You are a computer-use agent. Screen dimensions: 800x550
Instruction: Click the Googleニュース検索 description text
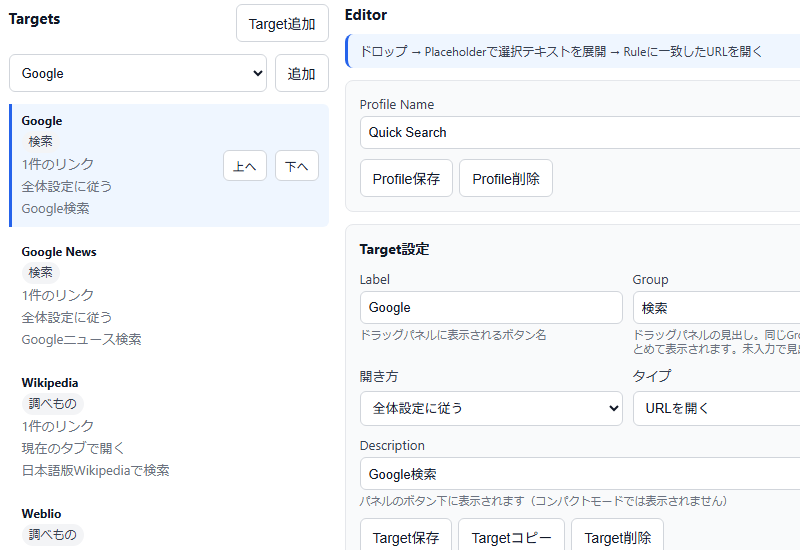pyautogui.click(x=81, y=340)
